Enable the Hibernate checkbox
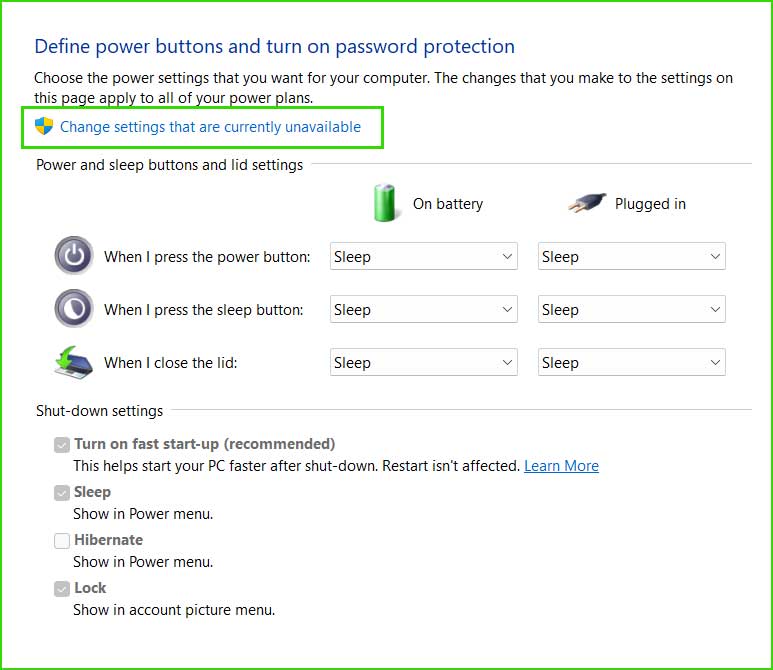The width and height of the screenshot is (773, 670). click(62, 540)
